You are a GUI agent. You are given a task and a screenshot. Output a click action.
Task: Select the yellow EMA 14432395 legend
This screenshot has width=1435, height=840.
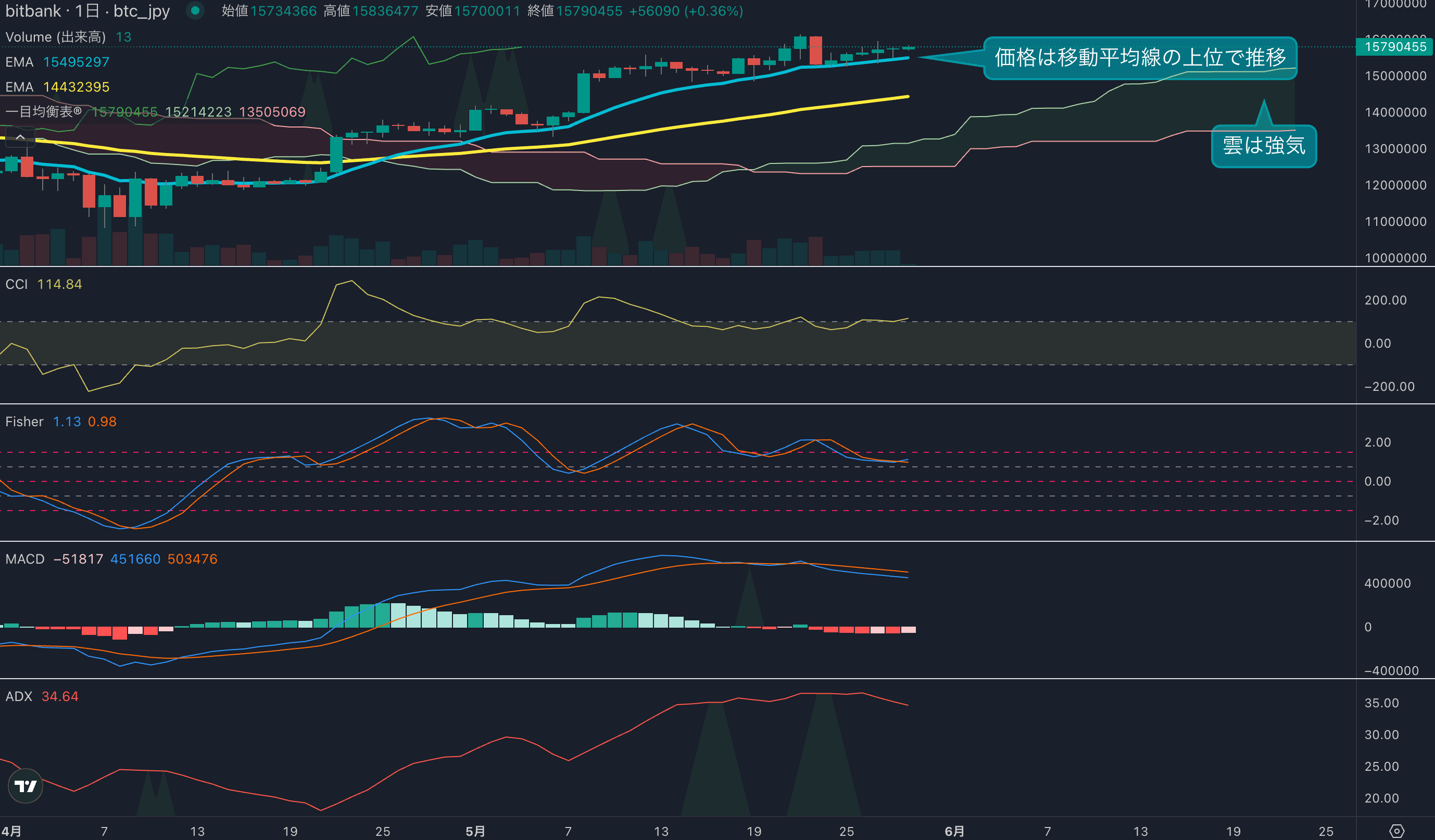point(57,87)
